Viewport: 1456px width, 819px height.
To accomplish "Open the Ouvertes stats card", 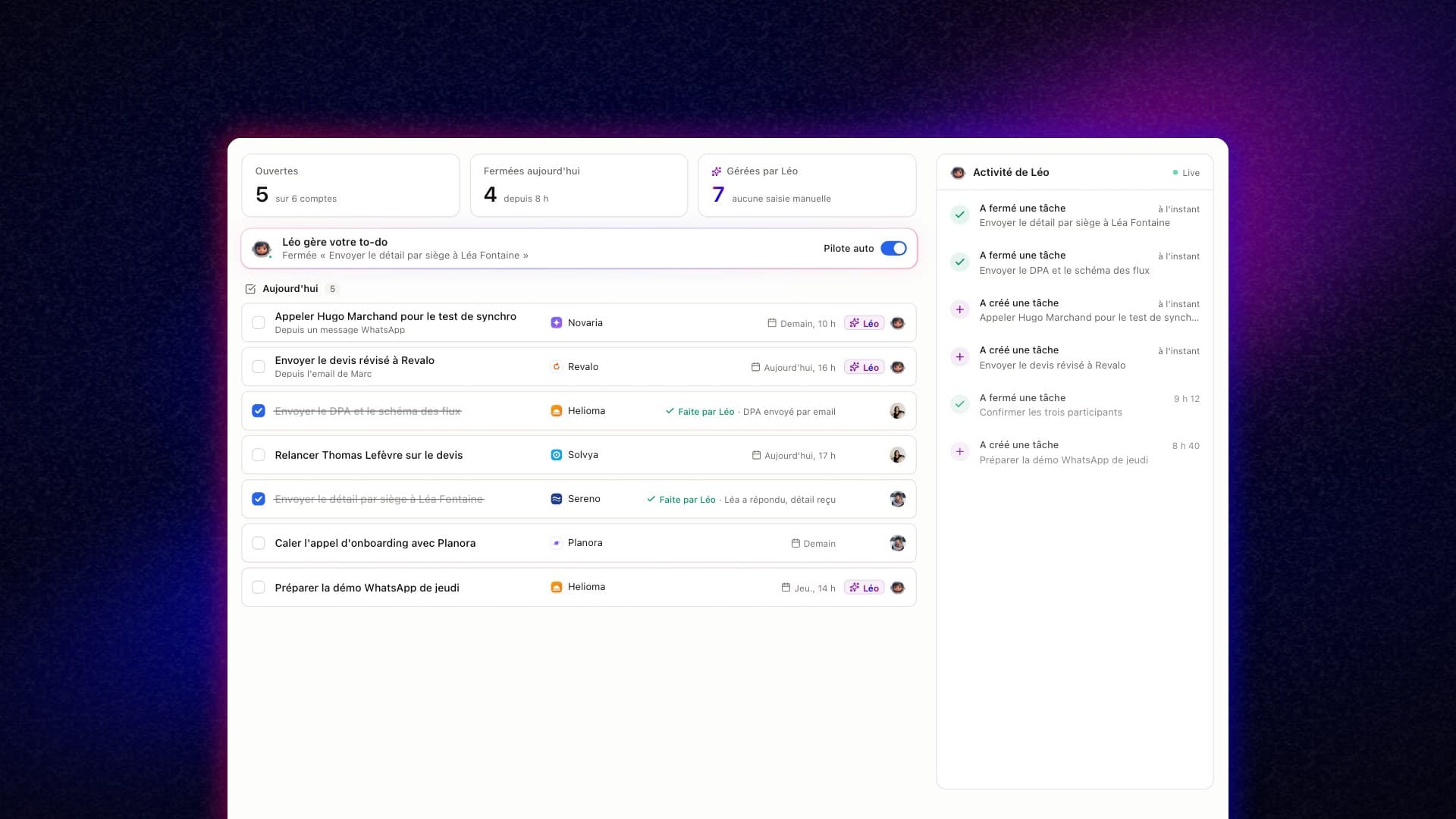I will (x=350, y=186).
